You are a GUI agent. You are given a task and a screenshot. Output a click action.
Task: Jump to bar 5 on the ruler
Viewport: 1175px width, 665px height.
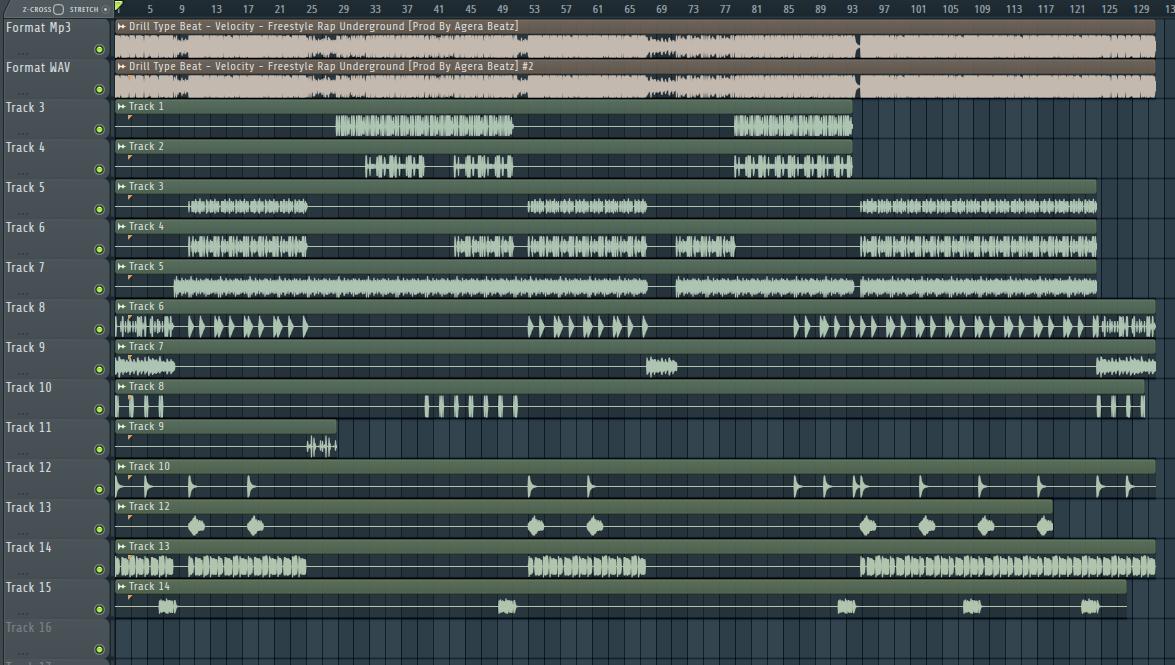150,9
